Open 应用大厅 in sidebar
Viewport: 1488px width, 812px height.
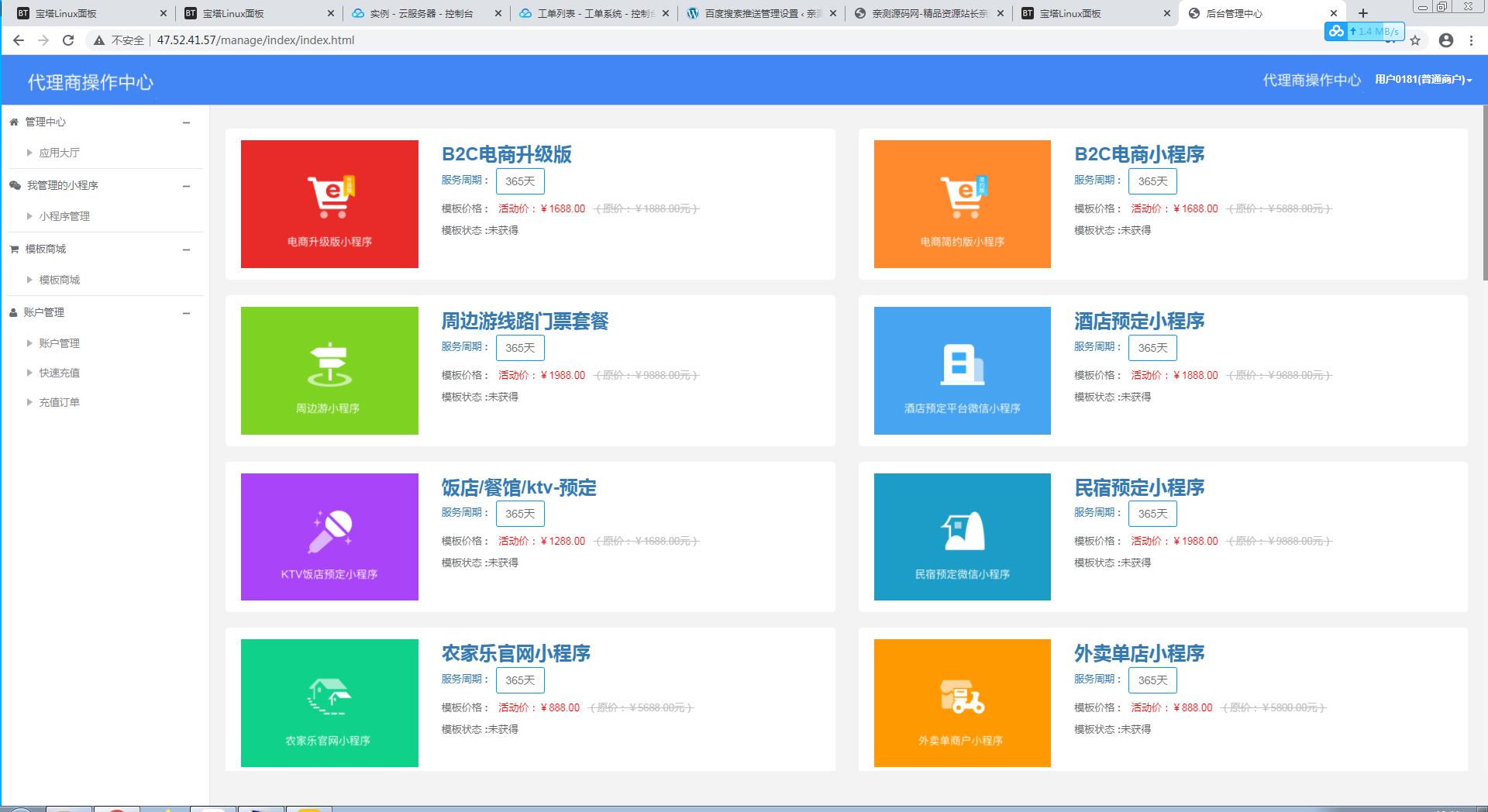pyautogui.click(x=60, y=153)
